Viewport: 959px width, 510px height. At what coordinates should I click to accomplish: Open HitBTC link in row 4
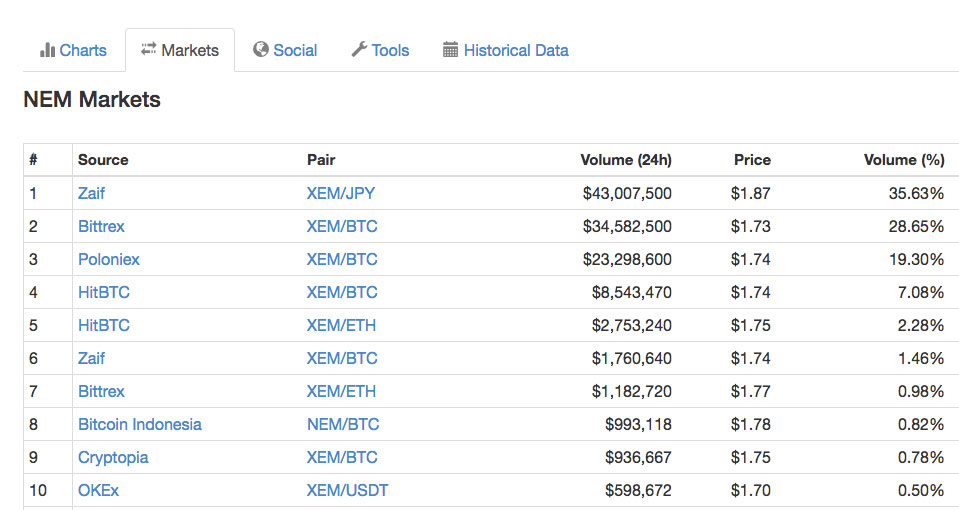[104, 292]
